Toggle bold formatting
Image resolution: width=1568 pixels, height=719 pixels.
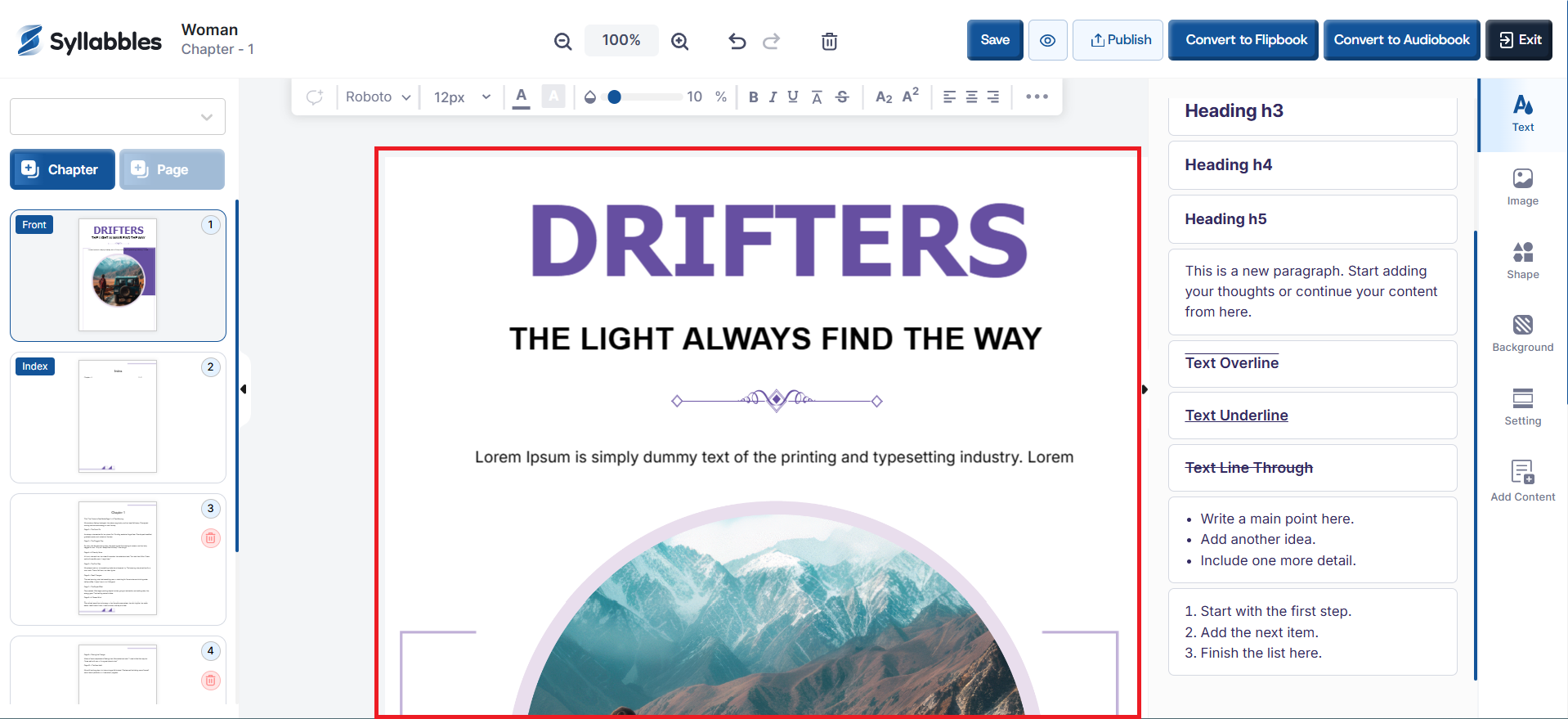click(753, 97)
